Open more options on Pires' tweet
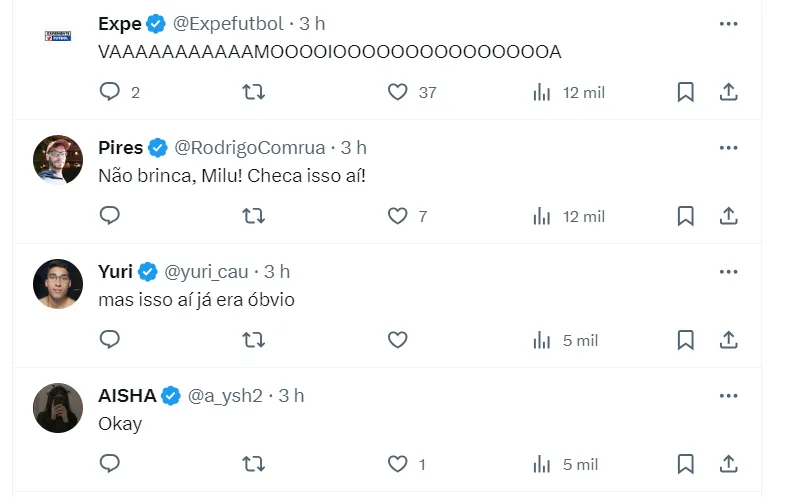Screen dimensions: 795x497 coord(729,147)
